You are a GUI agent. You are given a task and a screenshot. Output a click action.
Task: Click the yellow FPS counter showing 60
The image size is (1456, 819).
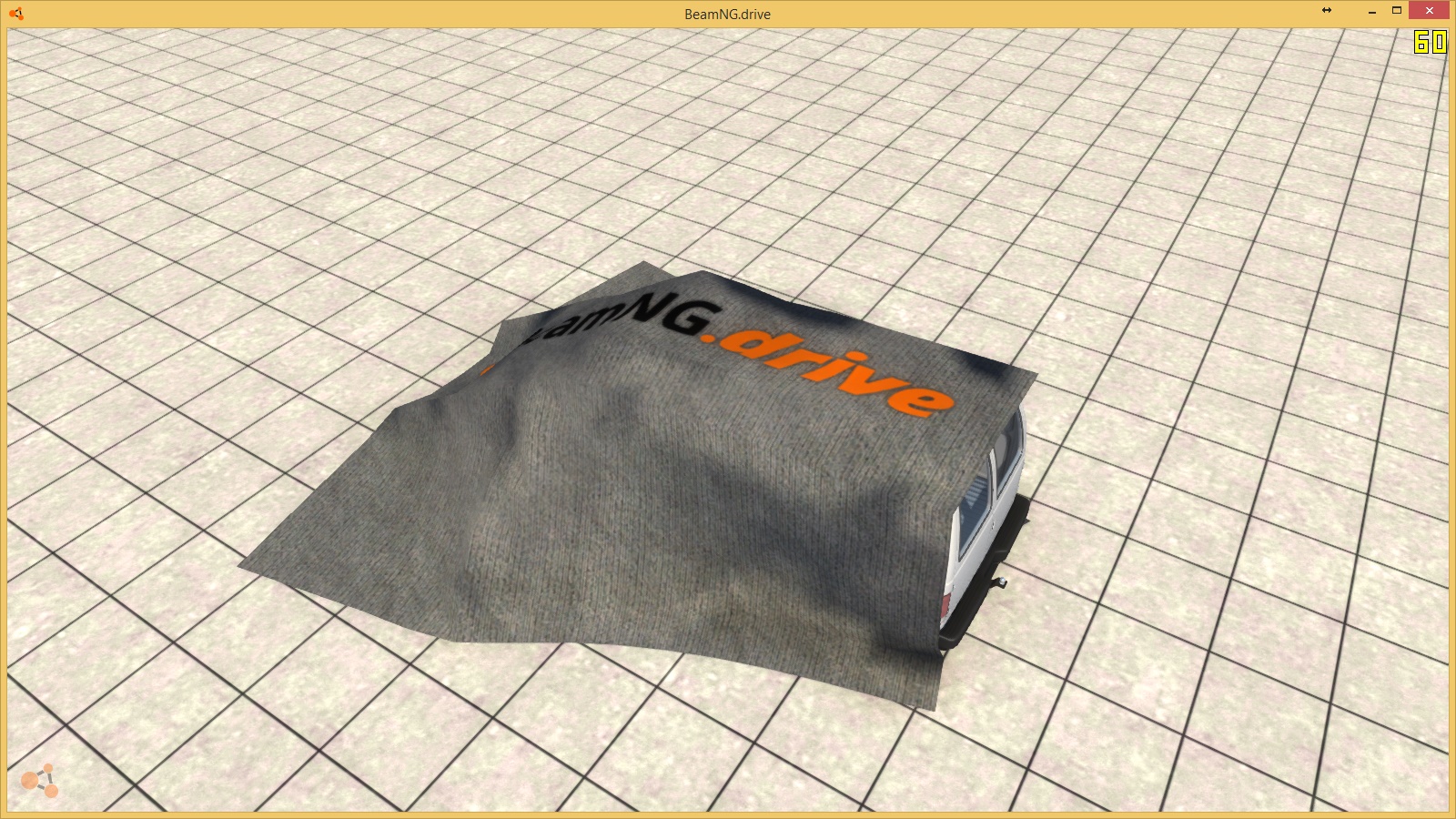1430,42
